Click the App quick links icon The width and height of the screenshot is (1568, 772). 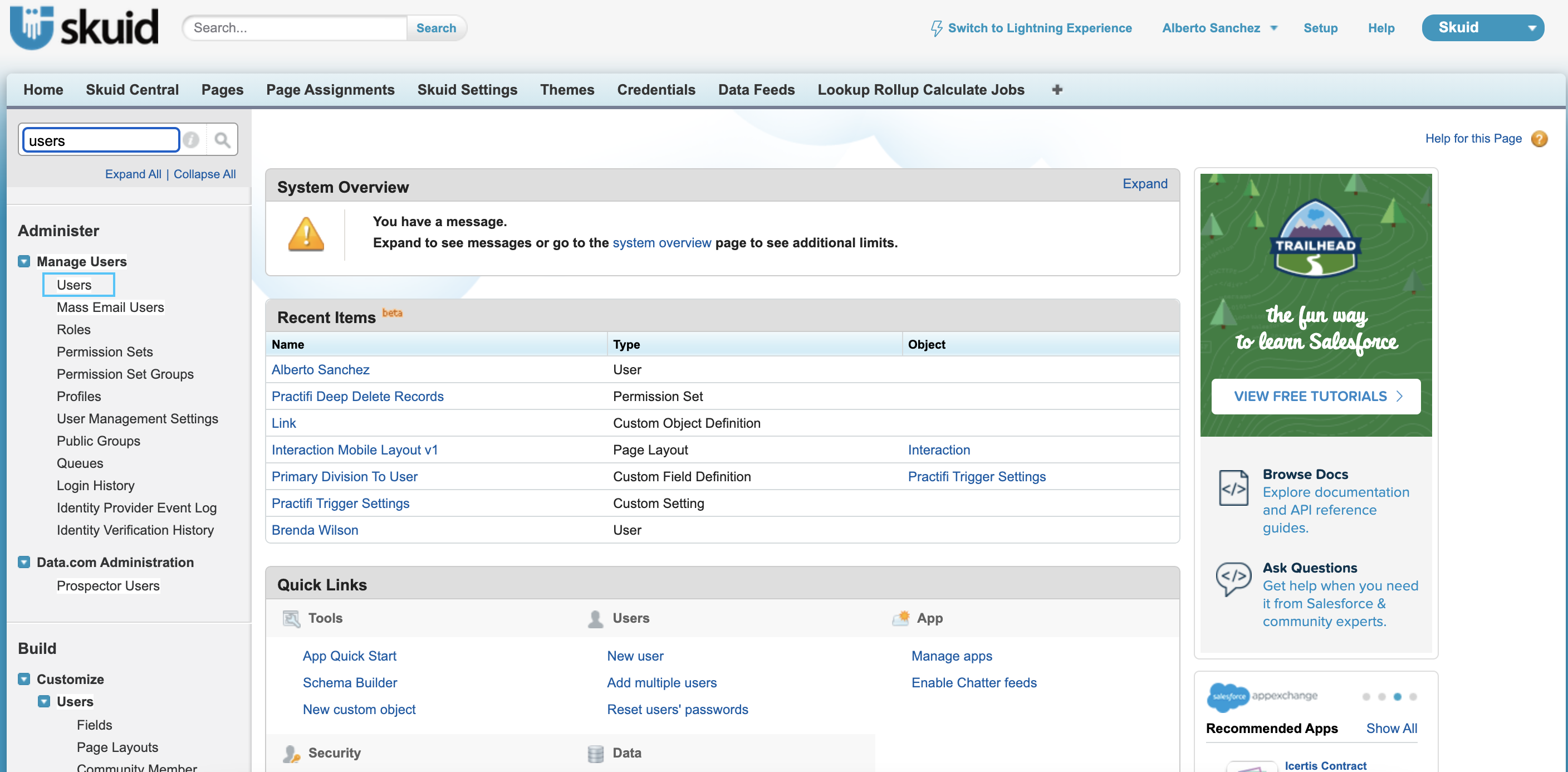(x=901, y=619)
